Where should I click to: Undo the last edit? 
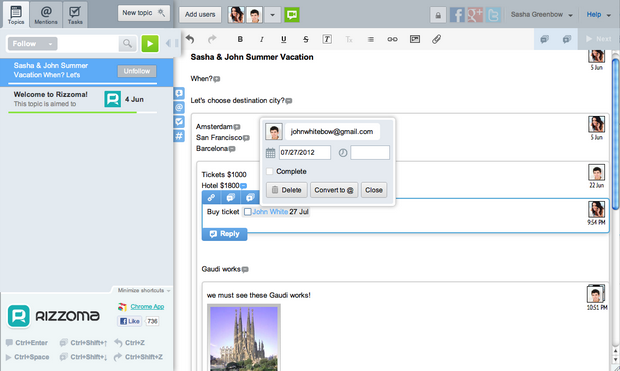click(x=190, y=39)
